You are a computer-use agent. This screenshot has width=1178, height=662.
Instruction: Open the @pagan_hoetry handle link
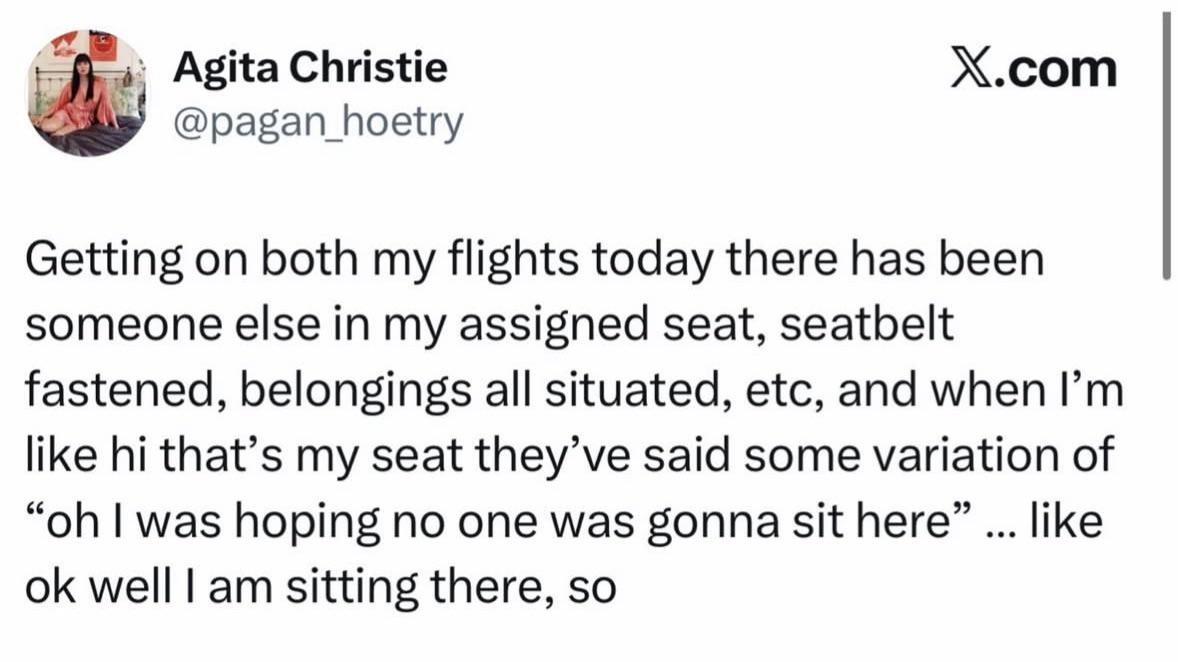(x=318, y=122)
